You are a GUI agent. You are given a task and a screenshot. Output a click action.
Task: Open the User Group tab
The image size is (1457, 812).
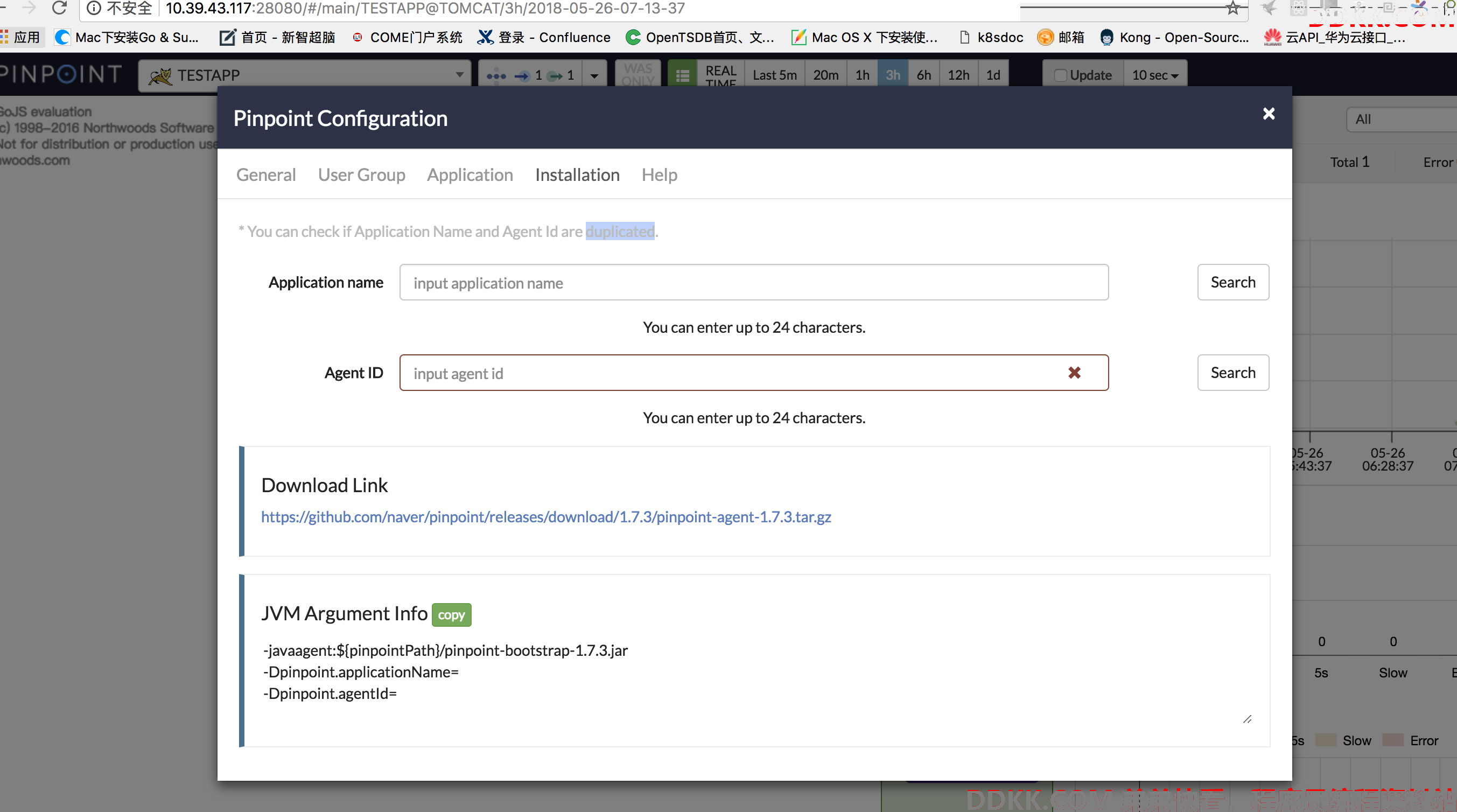tap(361, 174)
